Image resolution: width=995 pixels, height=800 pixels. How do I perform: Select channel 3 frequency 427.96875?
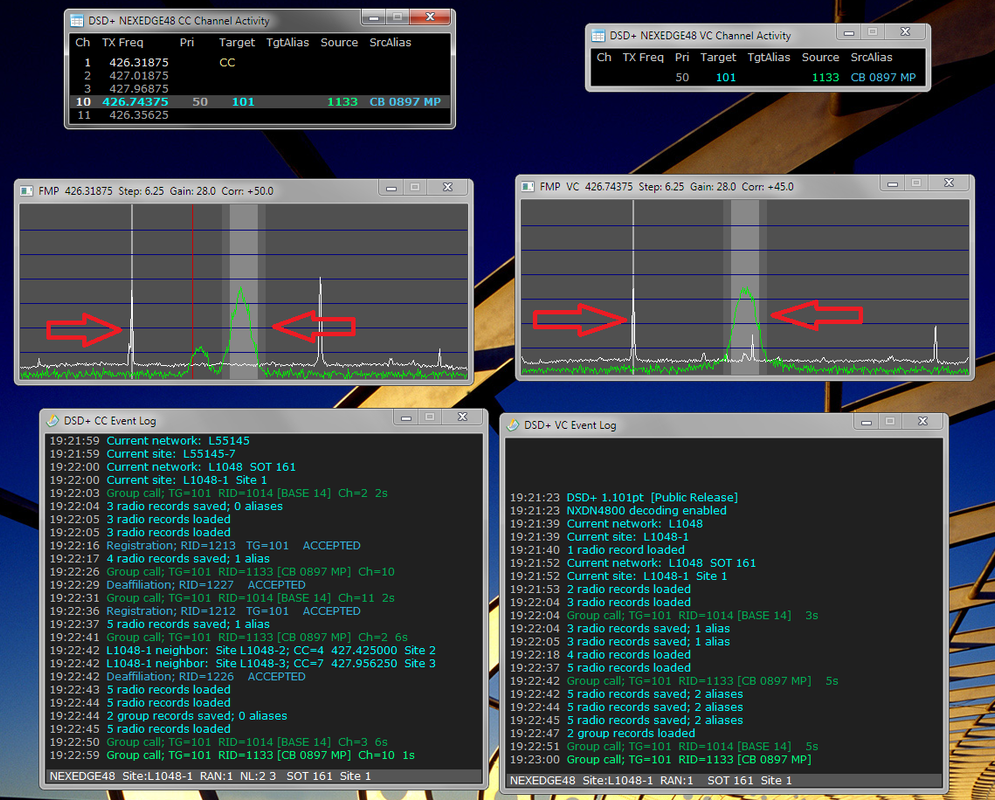pos(139,89)
